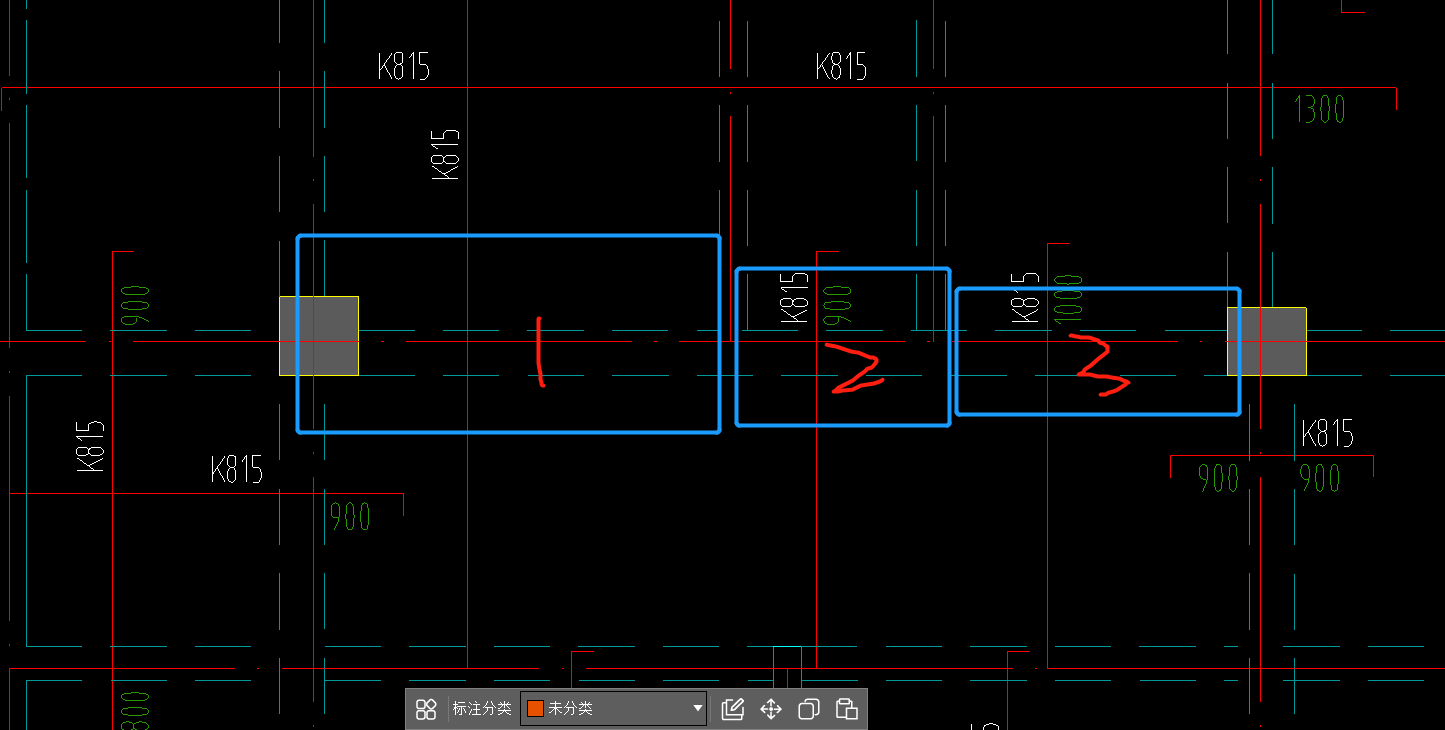The height and width of the screenshot is (730, 1445).
Task: Click the orange color swatch before 未分类
Action: [535, 709]
